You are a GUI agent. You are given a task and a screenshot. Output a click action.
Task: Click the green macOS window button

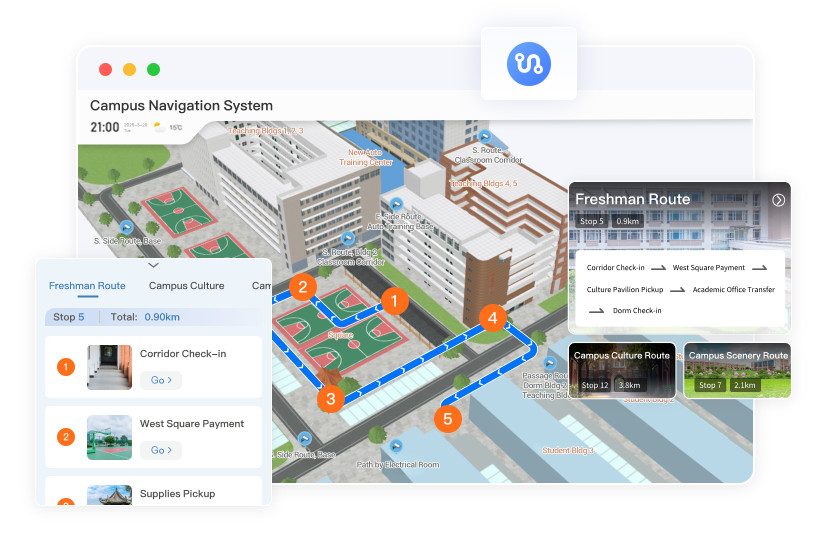[x=153, y=70]
